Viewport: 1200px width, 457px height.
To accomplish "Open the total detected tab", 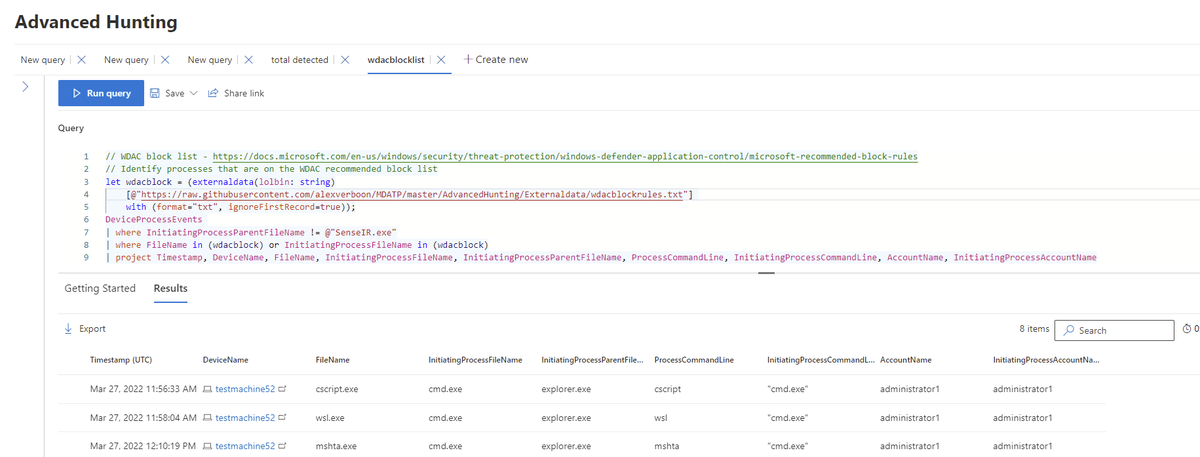I will 300,60.
